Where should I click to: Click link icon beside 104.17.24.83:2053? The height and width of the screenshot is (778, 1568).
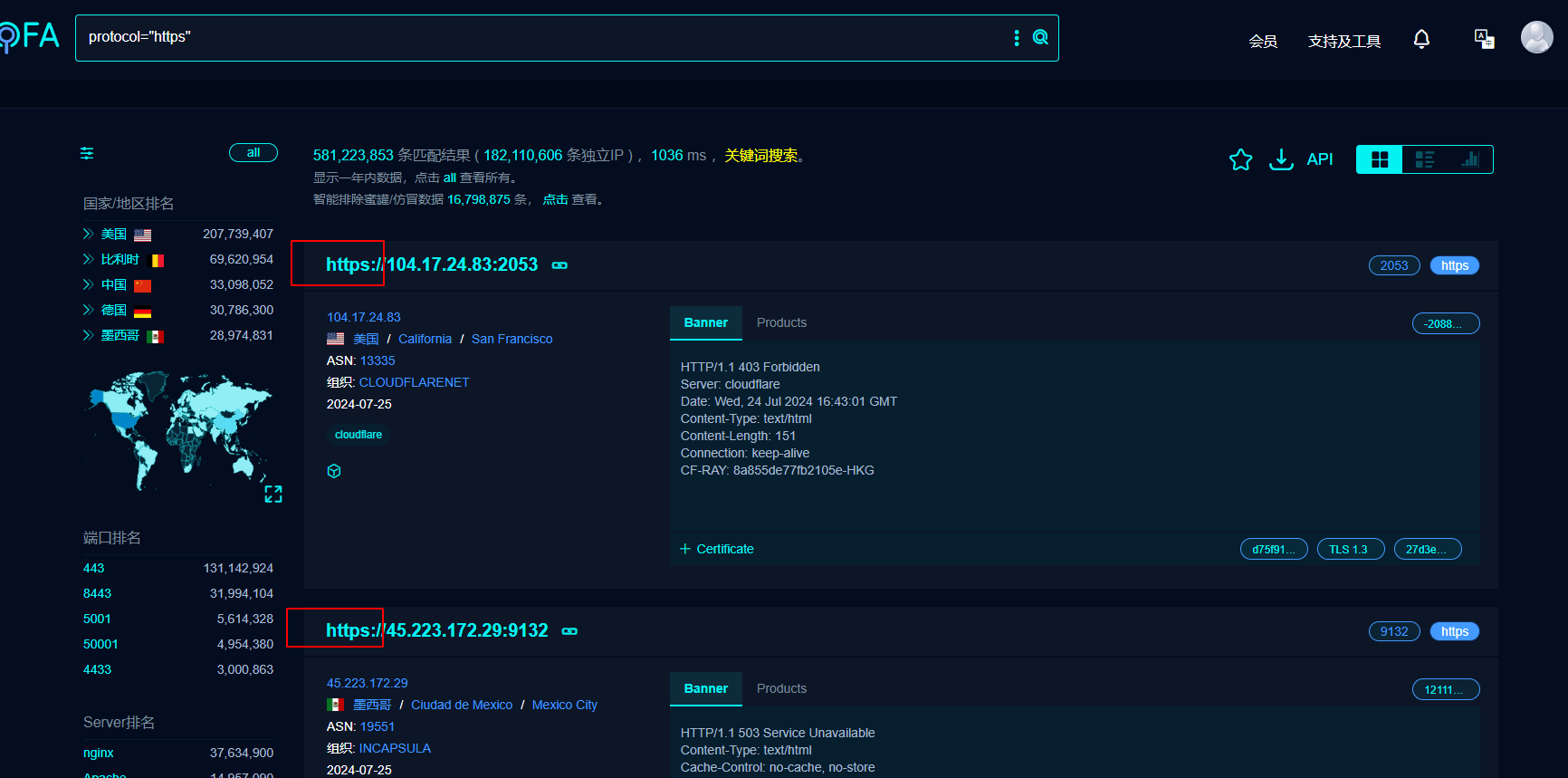coord(559,265)
